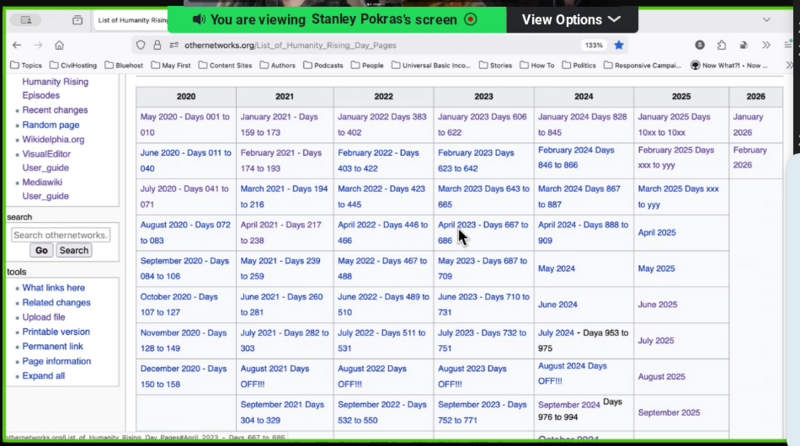Open the Responsive Campaign bookmark folder
Screen dimensions: 800x446
(642, 65)
